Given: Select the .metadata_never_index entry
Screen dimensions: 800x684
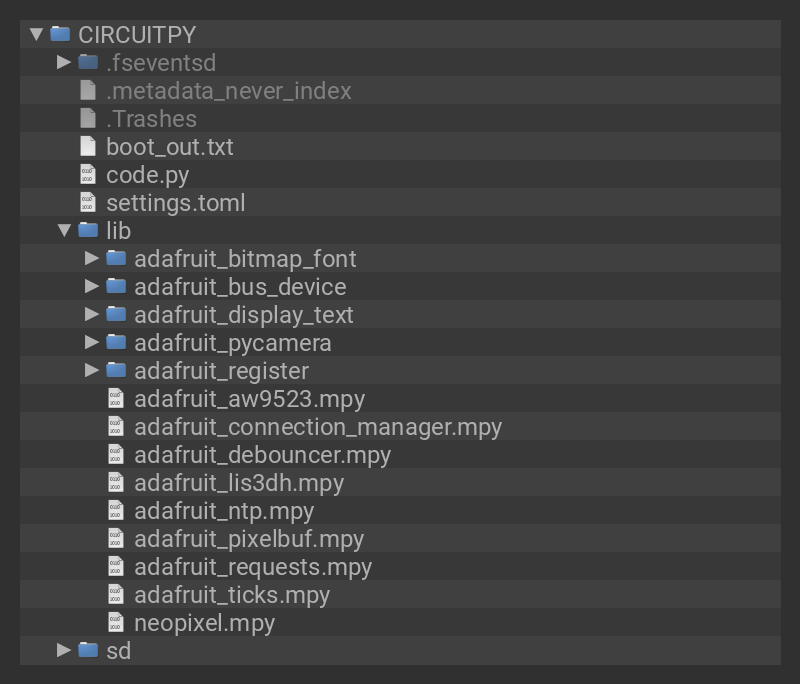Looking at the screenshot, I should tap(228, 91).
